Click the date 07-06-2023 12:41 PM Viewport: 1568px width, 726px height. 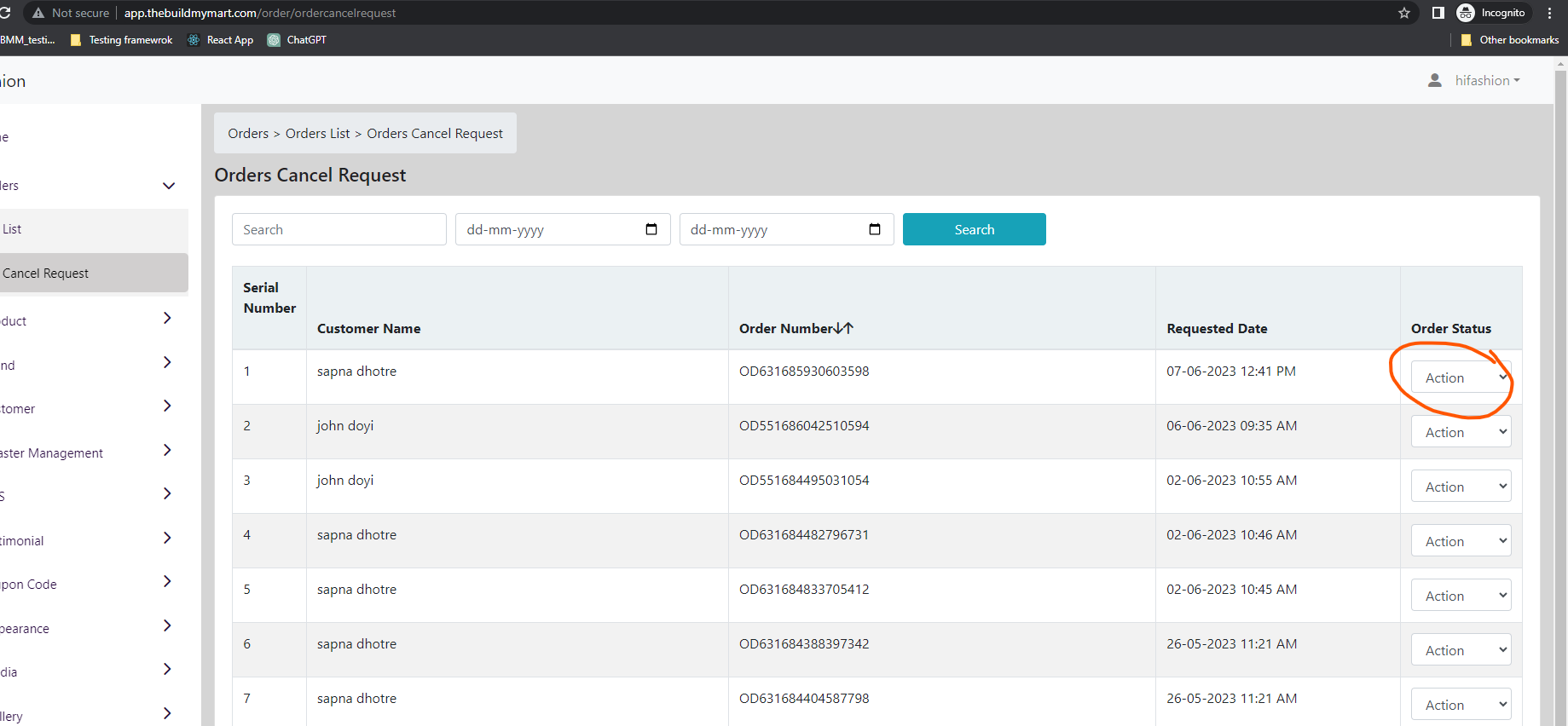click(1231, 371)
